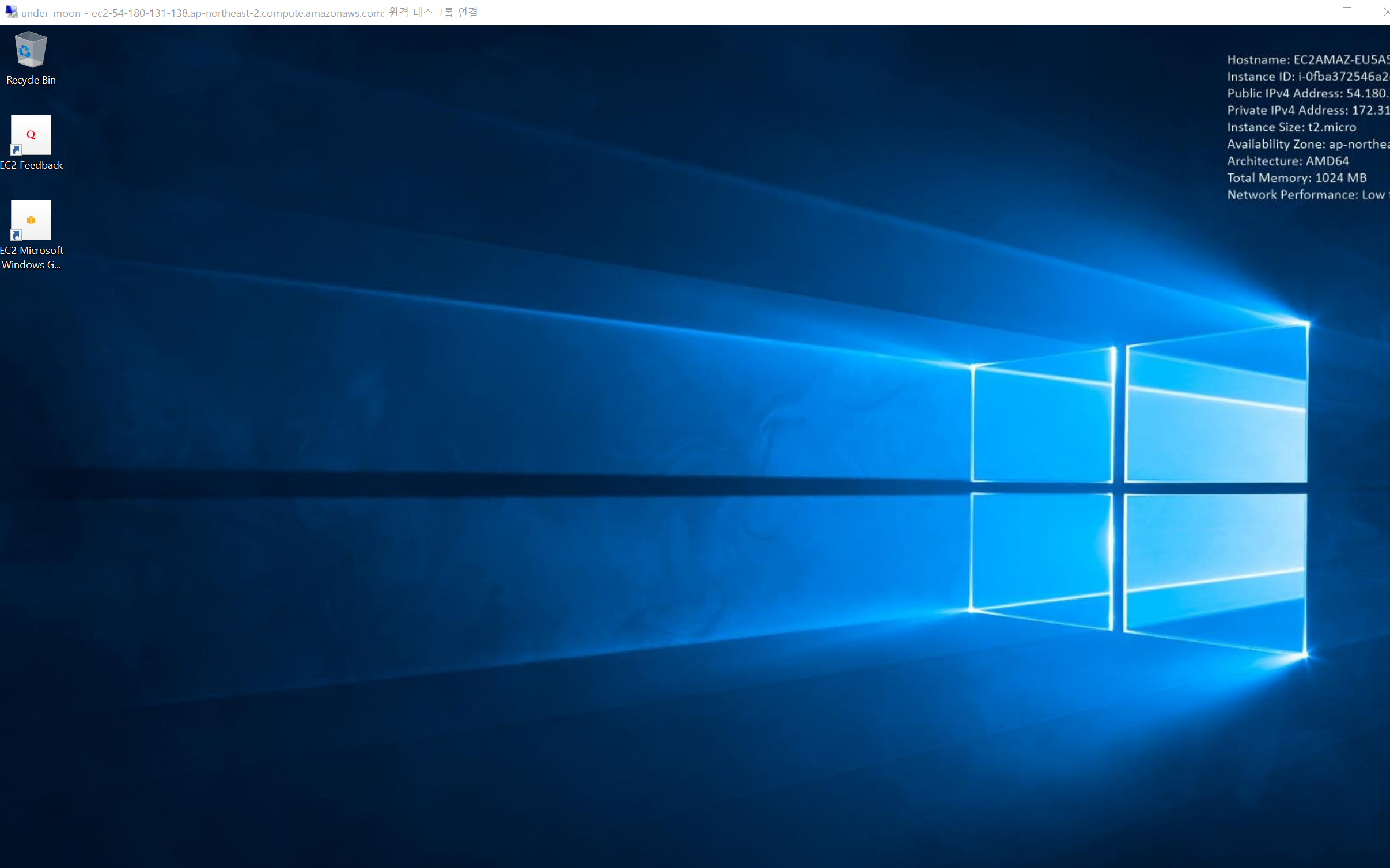Close the remote desktop connection window
This screenshot has height=868, width=1390.
[x=1385, y=12]
